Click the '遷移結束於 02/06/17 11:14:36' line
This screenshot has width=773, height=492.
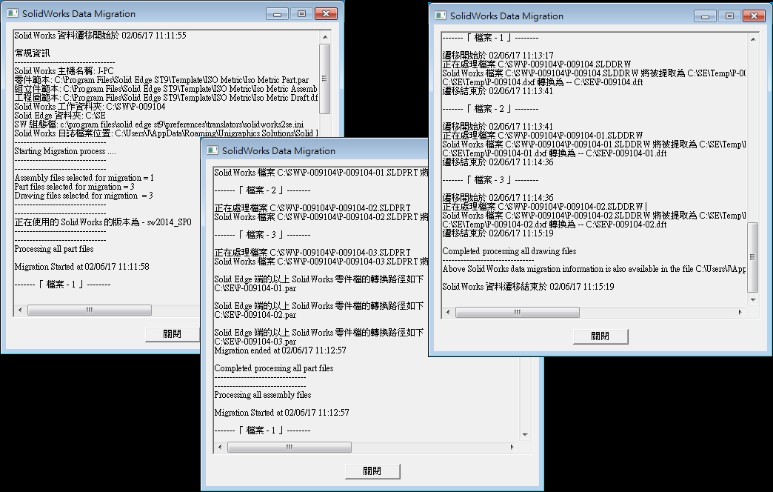[498, 162]
